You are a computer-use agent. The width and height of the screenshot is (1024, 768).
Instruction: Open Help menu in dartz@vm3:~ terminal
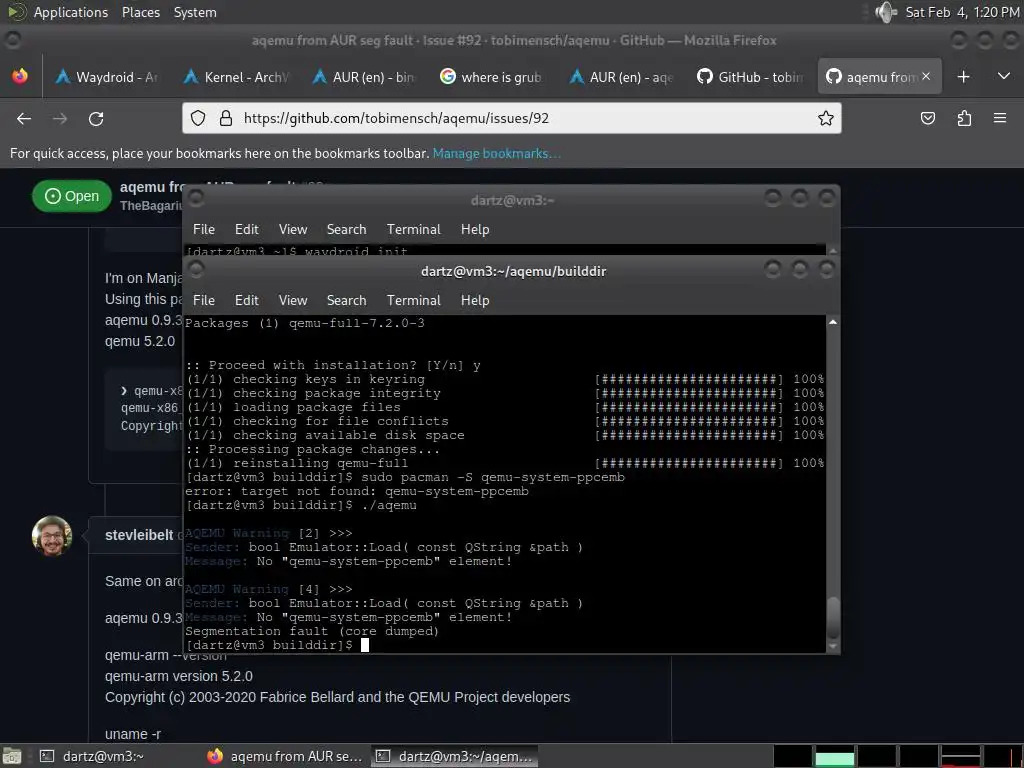[x=475, y=229]
